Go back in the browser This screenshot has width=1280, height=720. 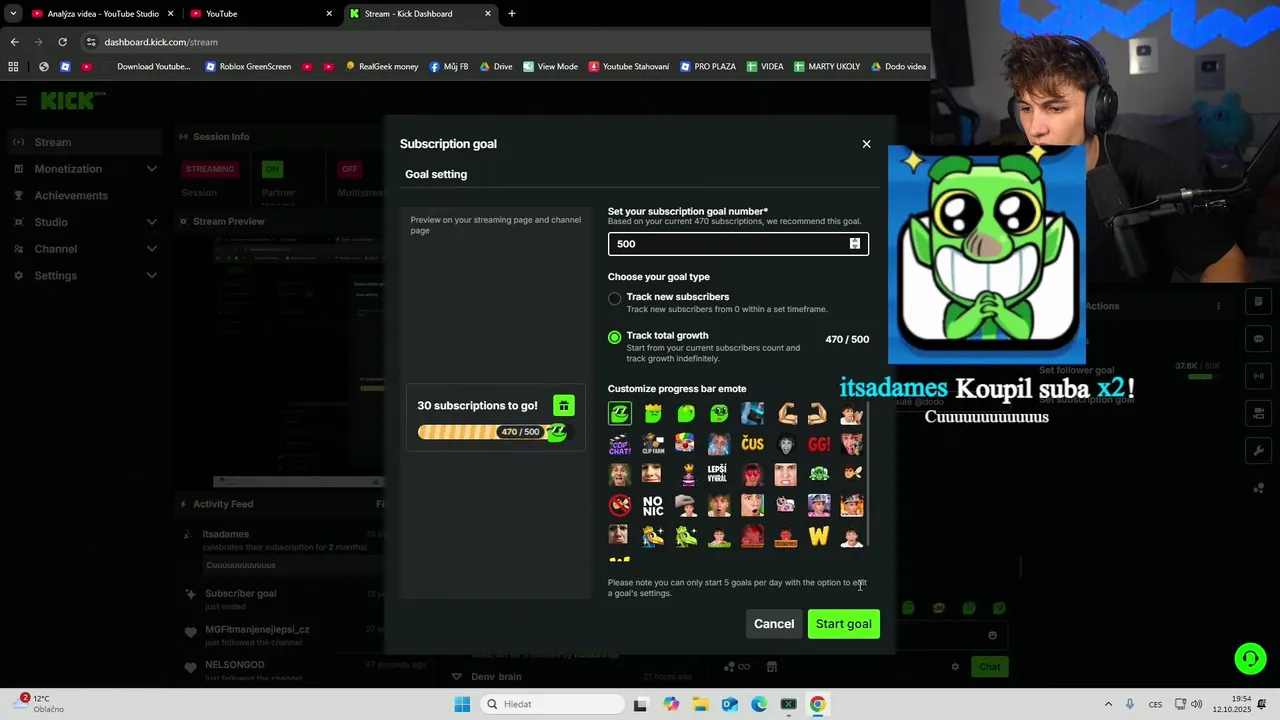[14, 42]
